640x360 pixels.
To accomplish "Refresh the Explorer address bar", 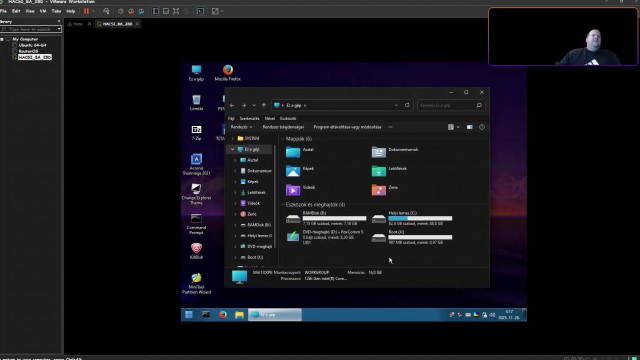I will pos(407,105).
